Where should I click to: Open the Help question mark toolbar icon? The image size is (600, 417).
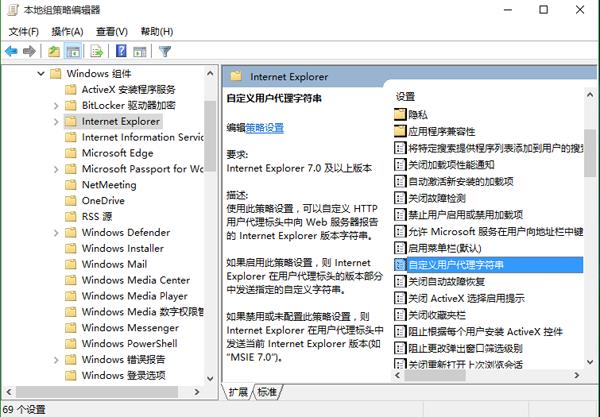(x=121, y=51)
